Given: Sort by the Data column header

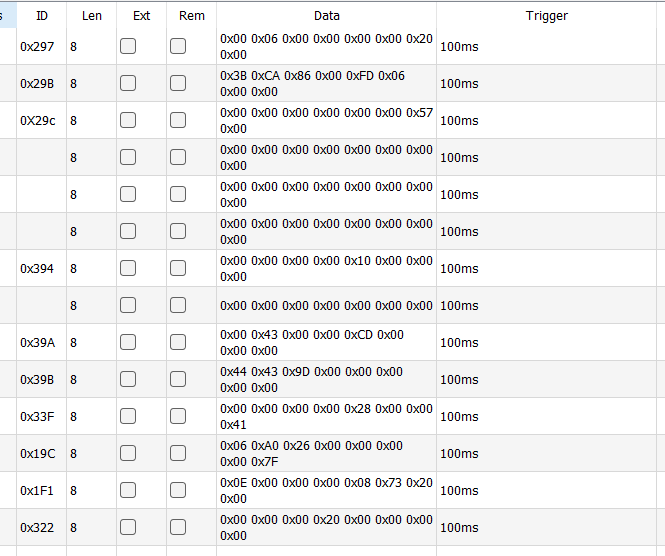Looking at the screenshot, I should (326, 16).
